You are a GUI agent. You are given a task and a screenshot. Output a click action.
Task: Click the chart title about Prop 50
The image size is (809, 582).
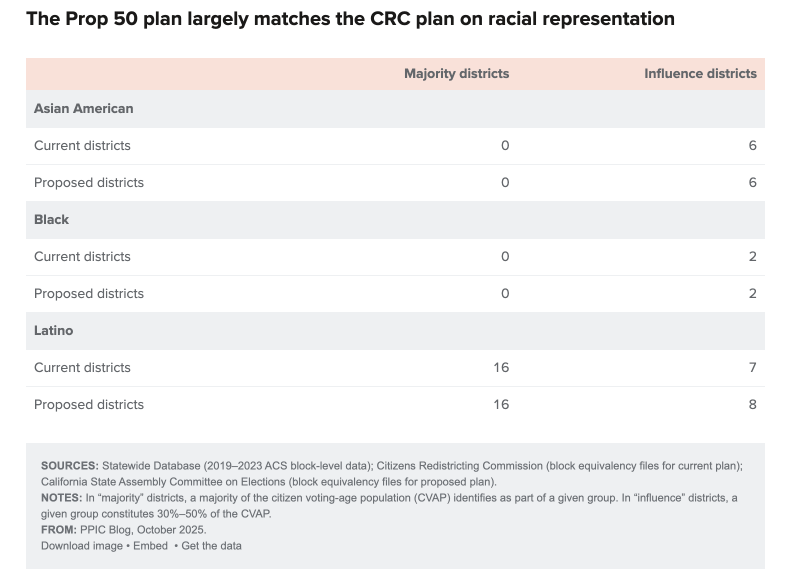(x=350, y=19)
